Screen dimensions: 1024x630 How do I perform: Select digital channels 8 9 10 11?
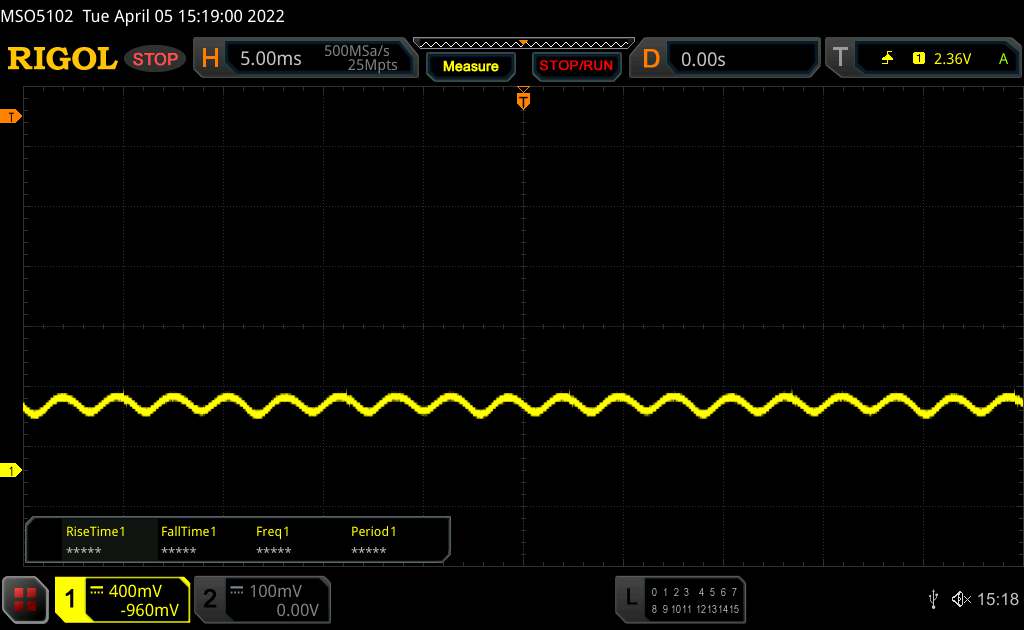click(670, 609)
